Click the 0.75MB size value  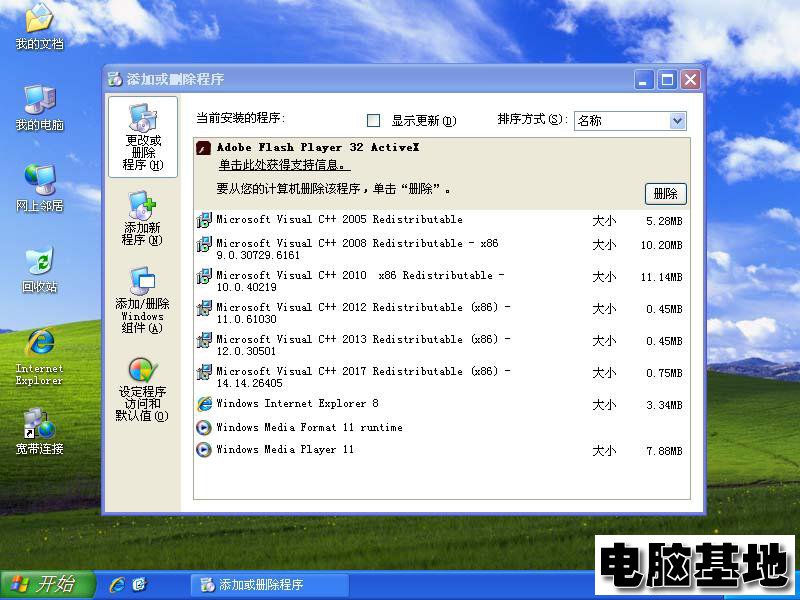tap(664, 373)
